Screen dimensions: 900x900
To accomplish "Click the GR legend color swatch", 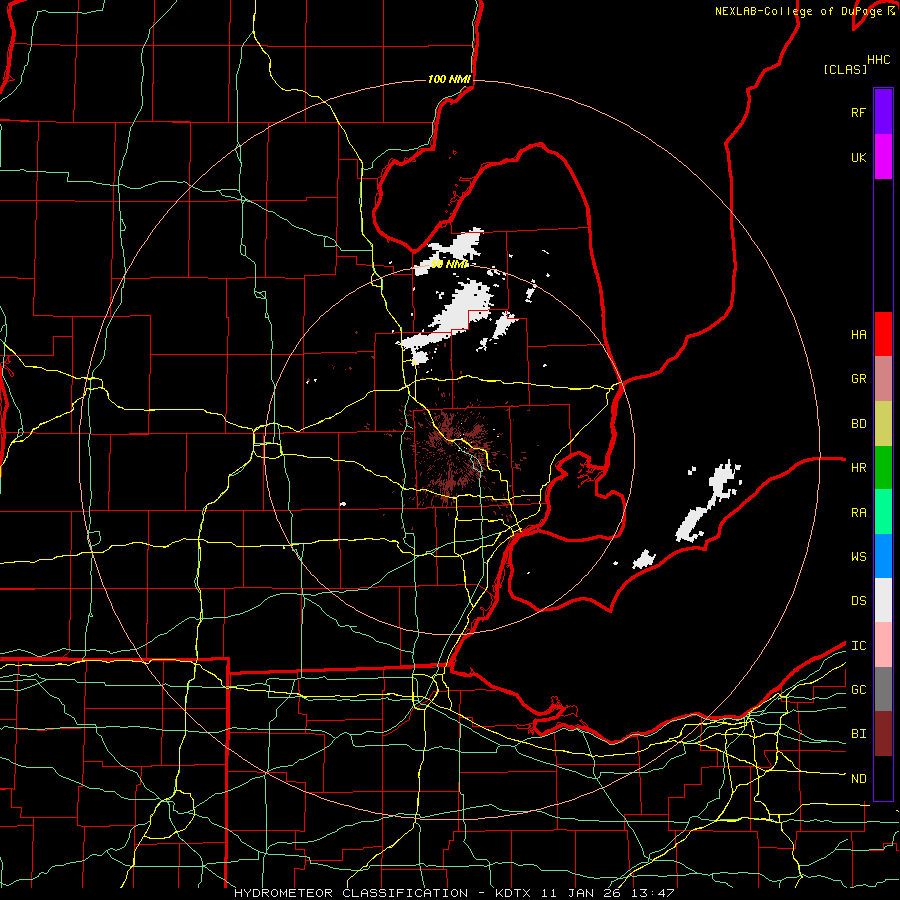I will pos(883,379).
